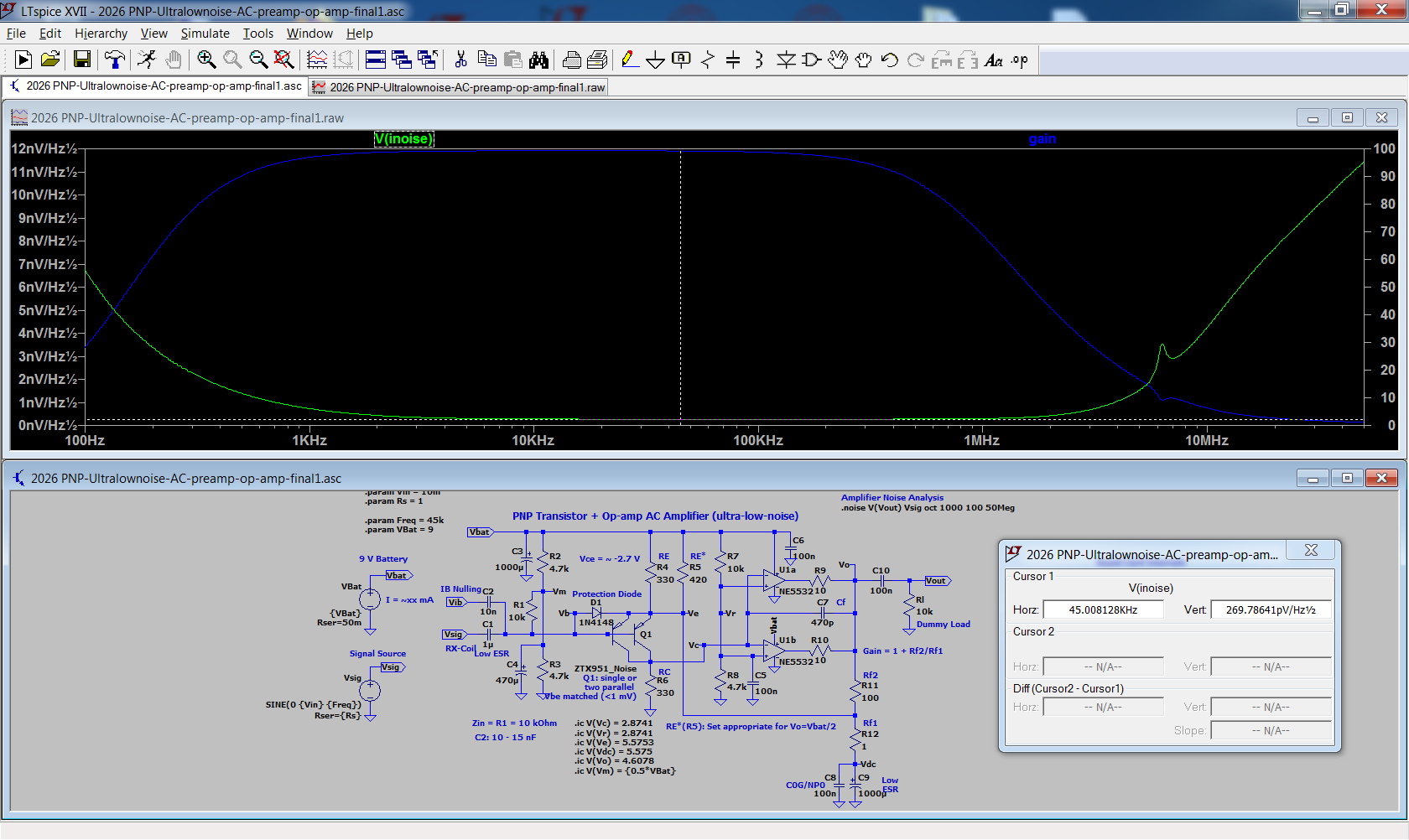Click the V(inoise) trace label

[404, 139]
